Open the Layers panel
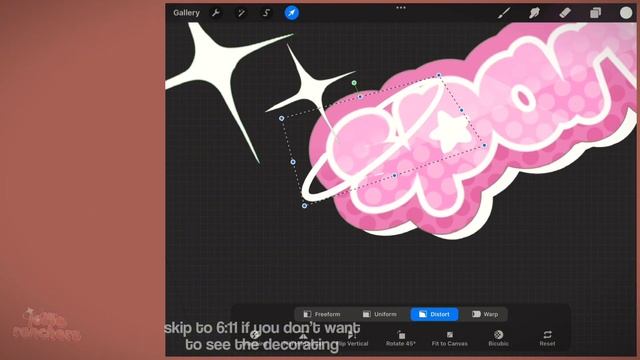The image size is (640, 360). pos(596,13)
